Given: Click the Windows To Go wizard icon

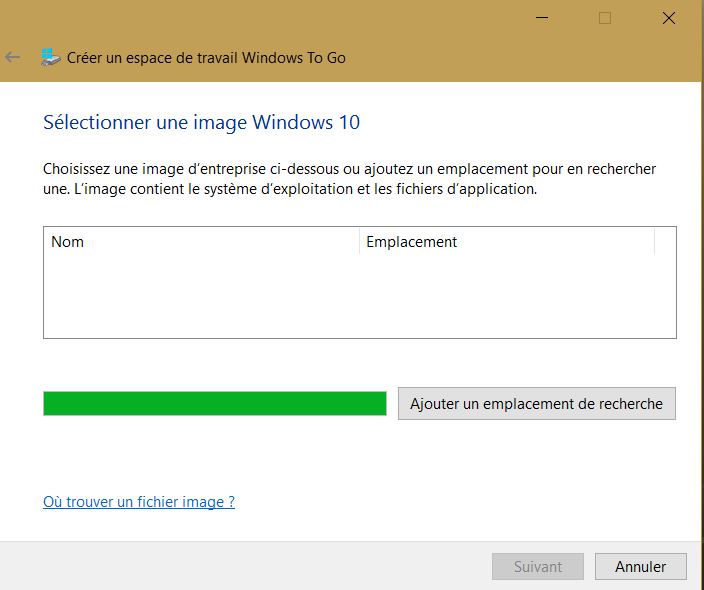Looking at the screenshot, I should tap(50, 57).
